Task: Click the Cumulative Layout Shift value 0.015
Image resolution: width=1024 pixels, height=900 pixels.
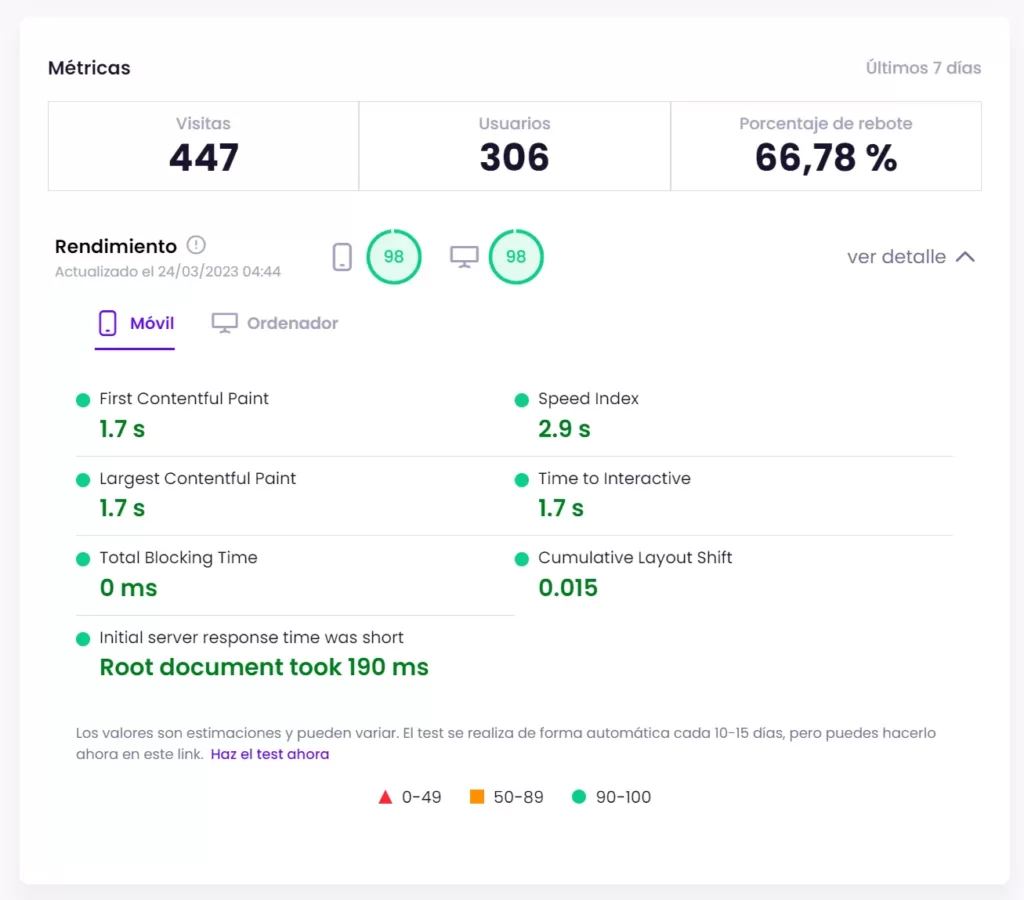Action: point(568,588)
